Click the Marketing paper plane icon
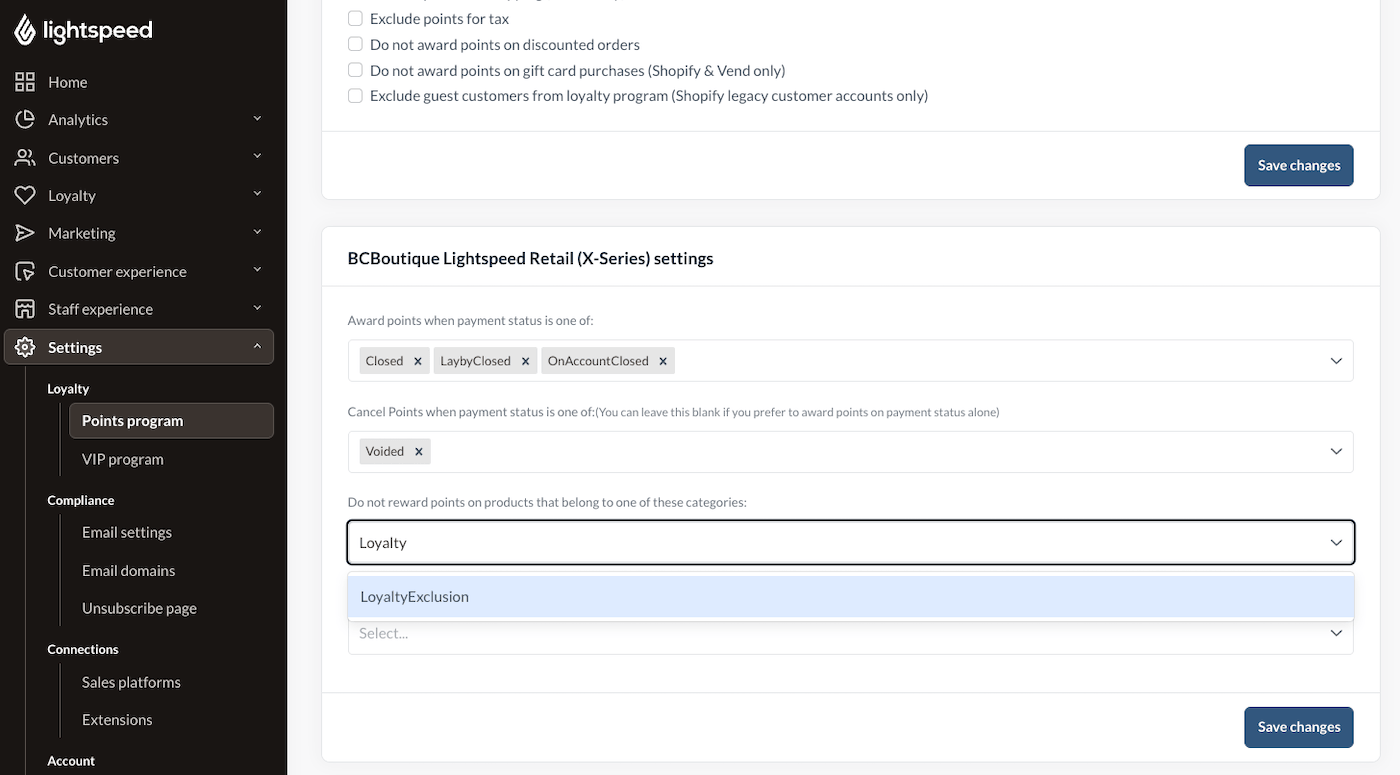The width and height of the screenshot is (1400, 775). pos(25,233)
